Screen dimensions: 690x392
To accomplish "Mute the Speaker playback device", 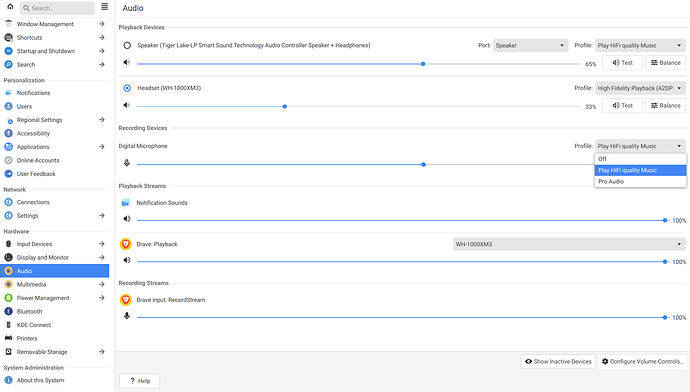I will tap(127, 62).
